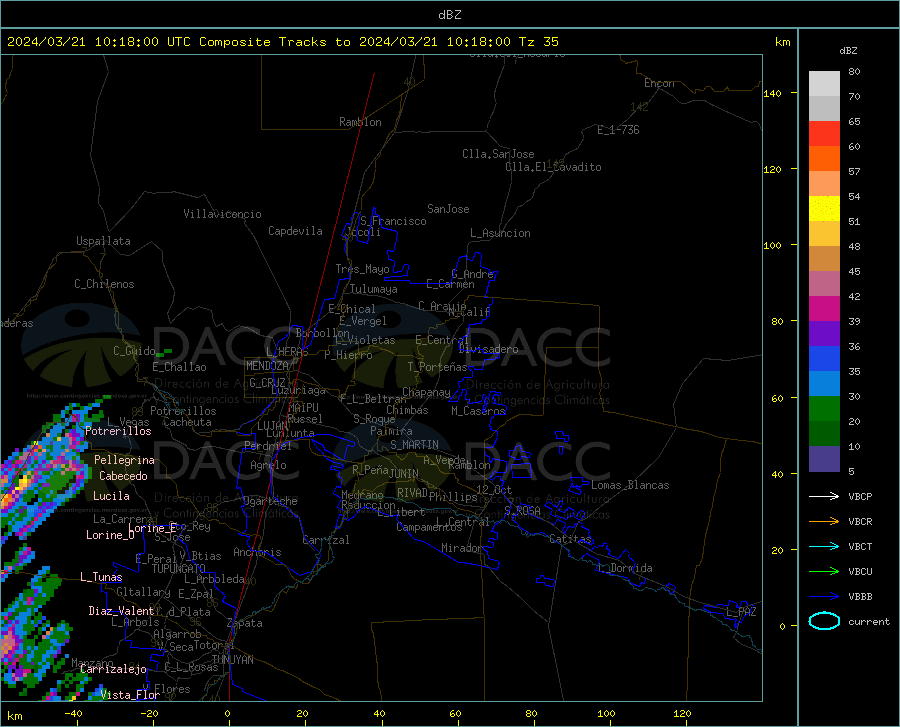
Task: Click the 'E_1-736' map label
Action: coord(618,130)
